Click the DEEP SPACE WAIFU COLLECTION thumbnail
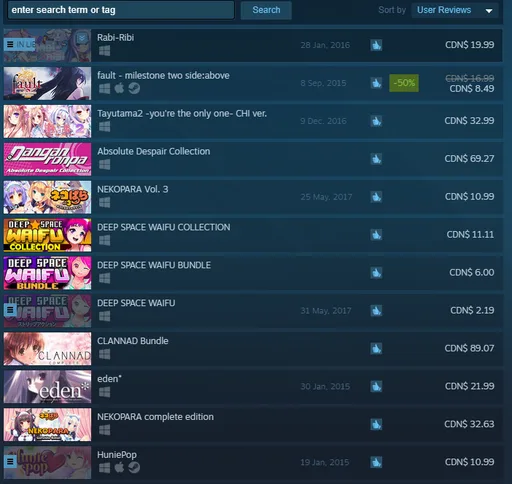 47,235
